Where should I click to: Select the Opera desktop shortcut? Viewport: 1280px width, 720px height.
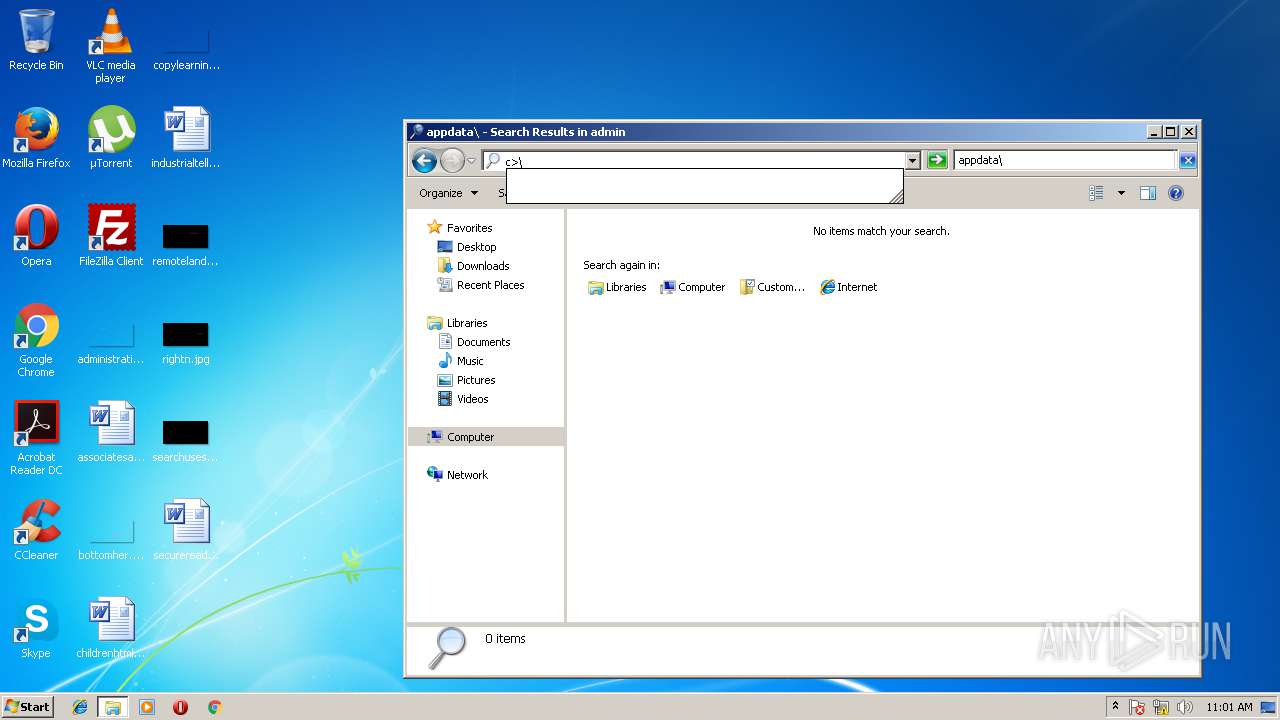(x=36, y=236)
